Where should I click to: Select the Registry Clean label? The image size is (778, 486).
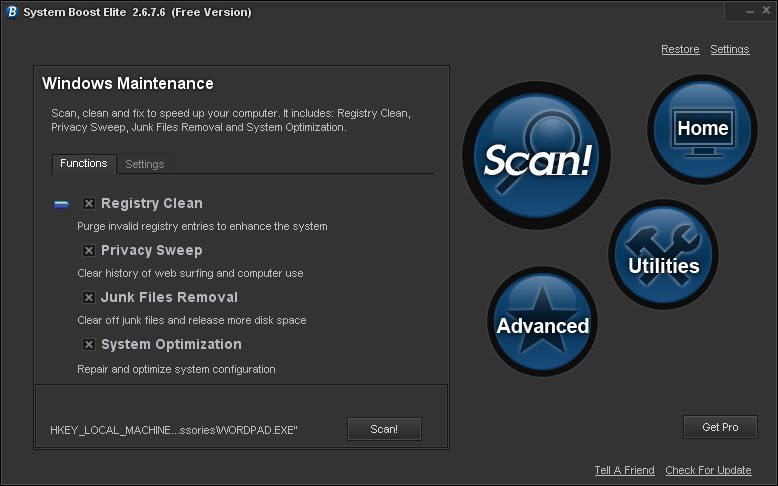(152, 204)
